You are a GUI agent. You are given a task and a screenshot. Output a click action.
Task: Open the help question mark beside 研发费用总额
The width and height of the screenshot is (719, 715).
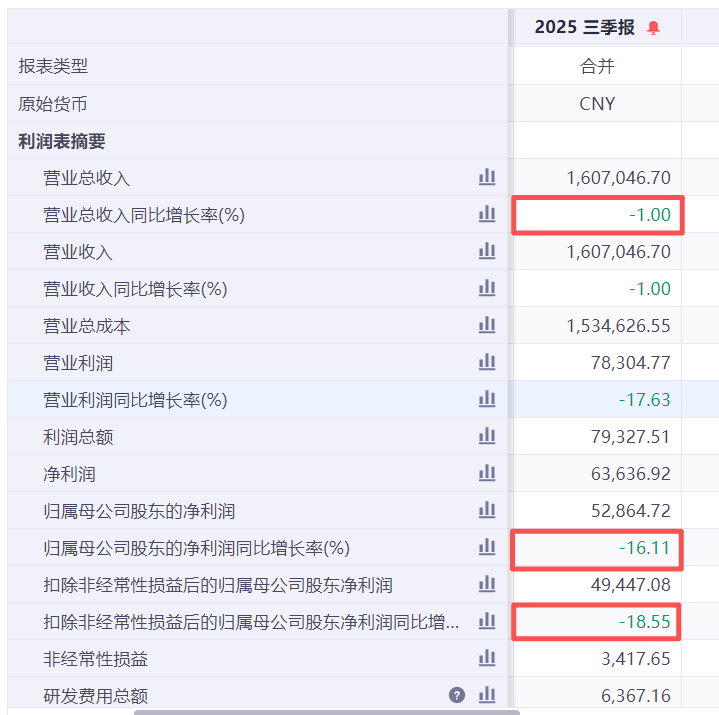point(457,695)
